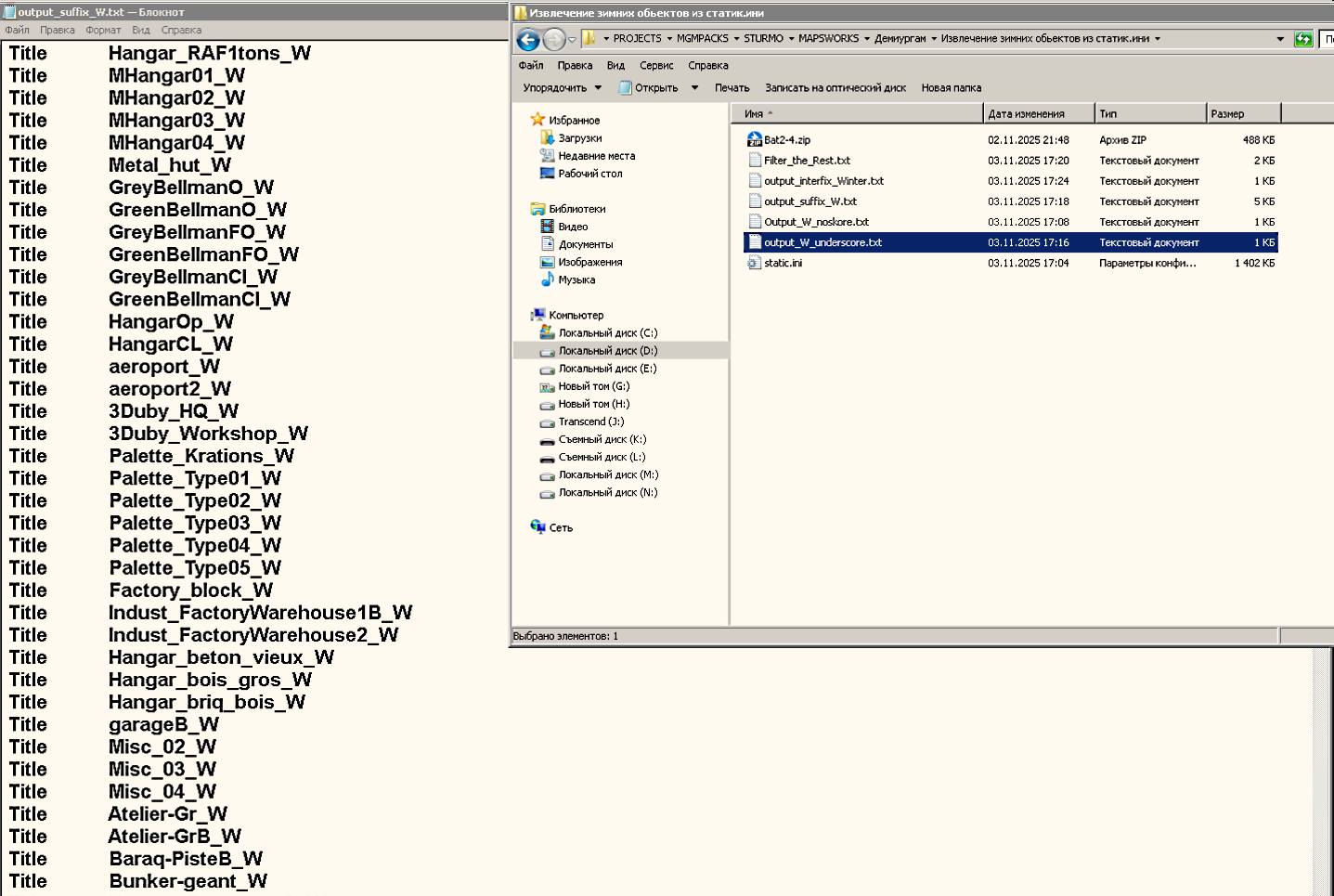Open the Bat2-4.zip archive icon
The height and width of the screenshot is (896, 1334).
pos(755,140)
